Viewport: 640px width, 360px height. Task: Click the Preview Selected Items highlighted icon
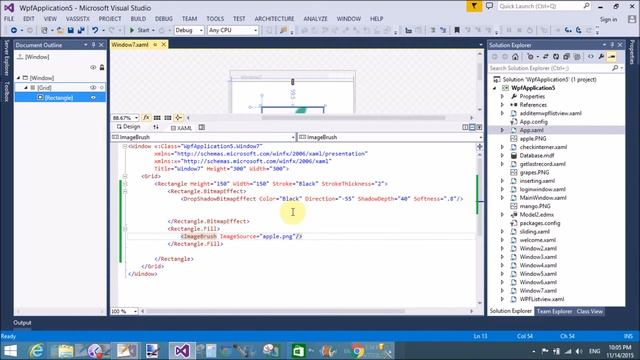coord(611,57)
